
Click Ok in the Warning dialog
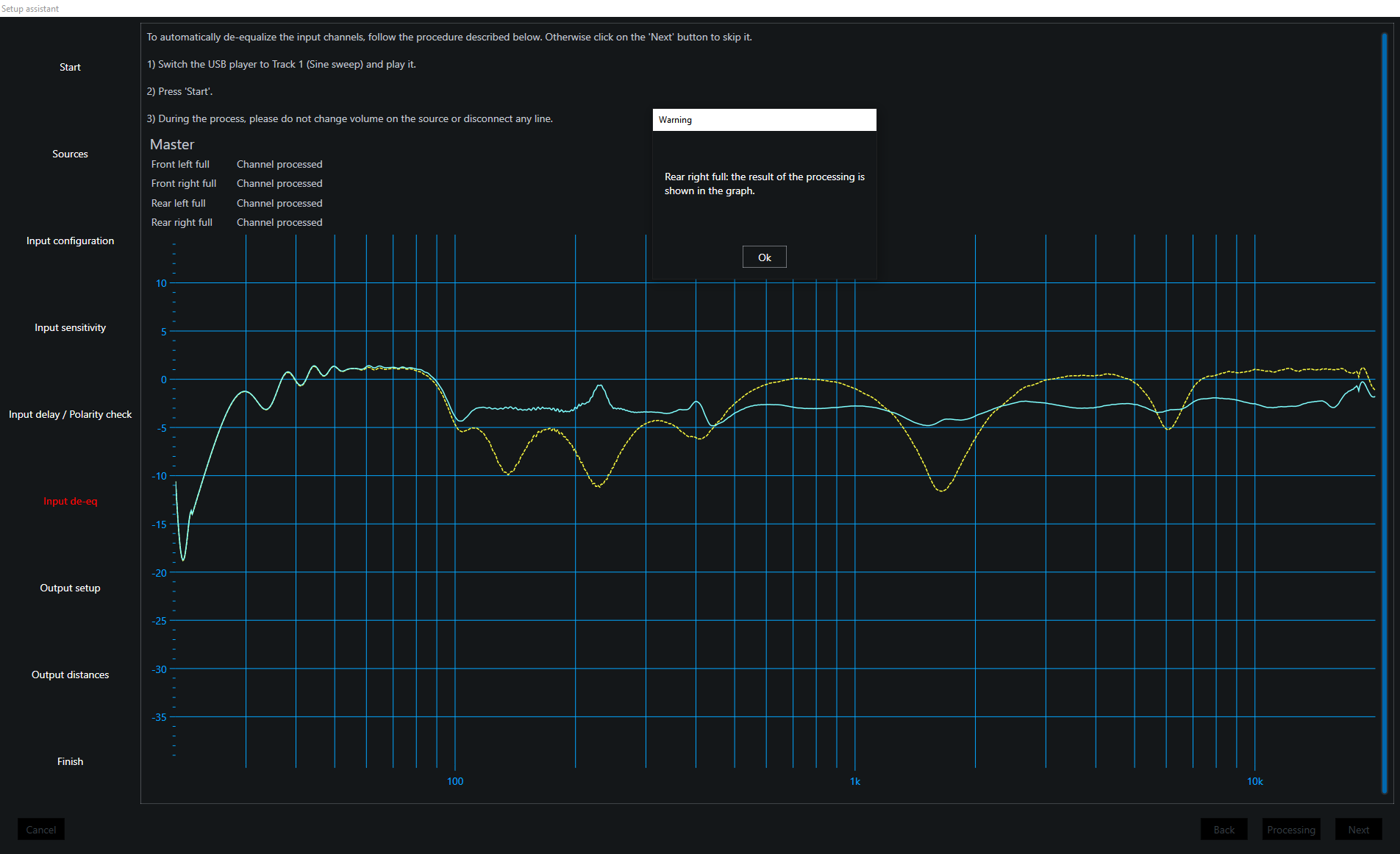pos(764,257)
